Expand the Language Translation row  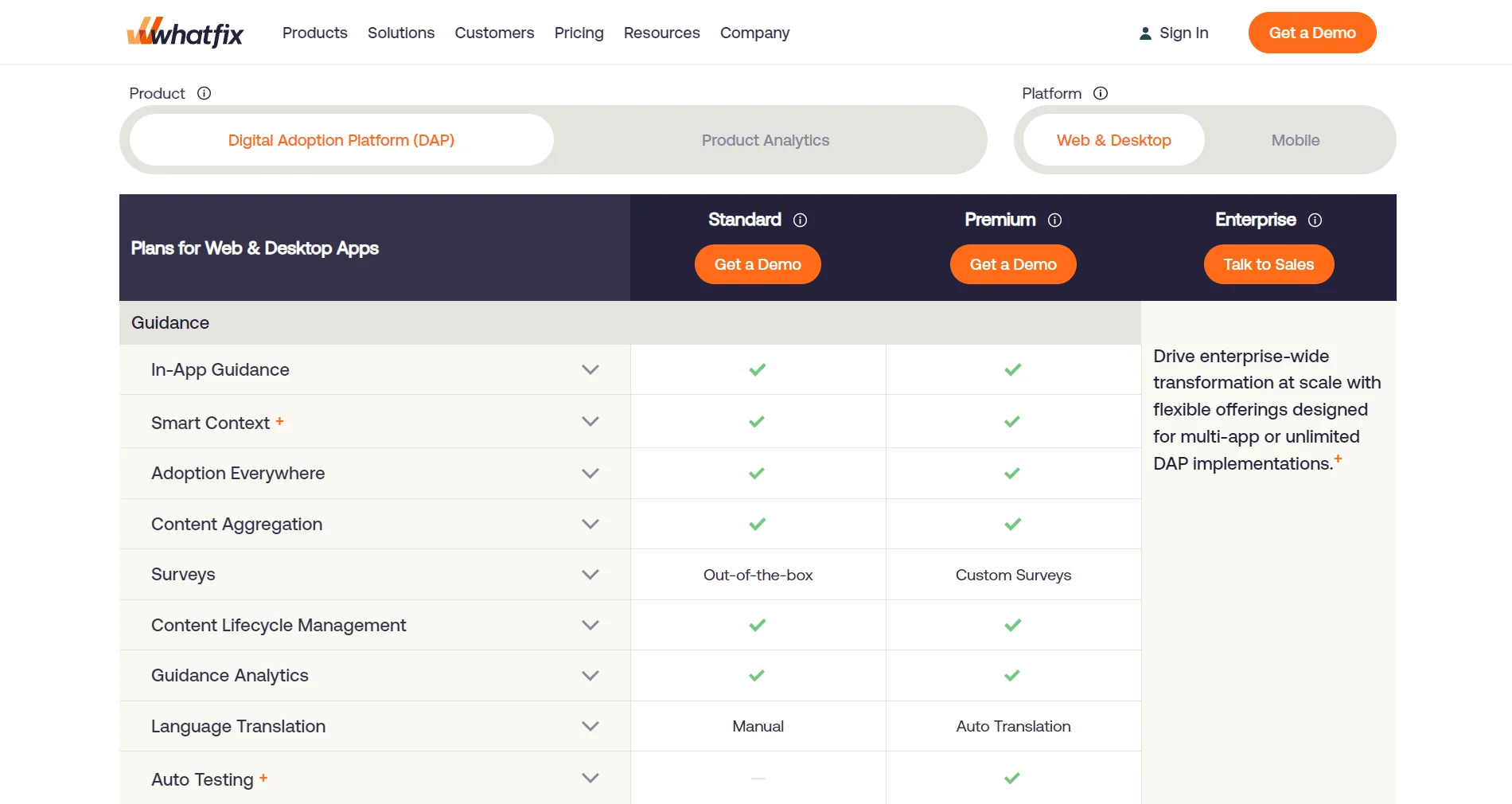[x=590, y=726]
